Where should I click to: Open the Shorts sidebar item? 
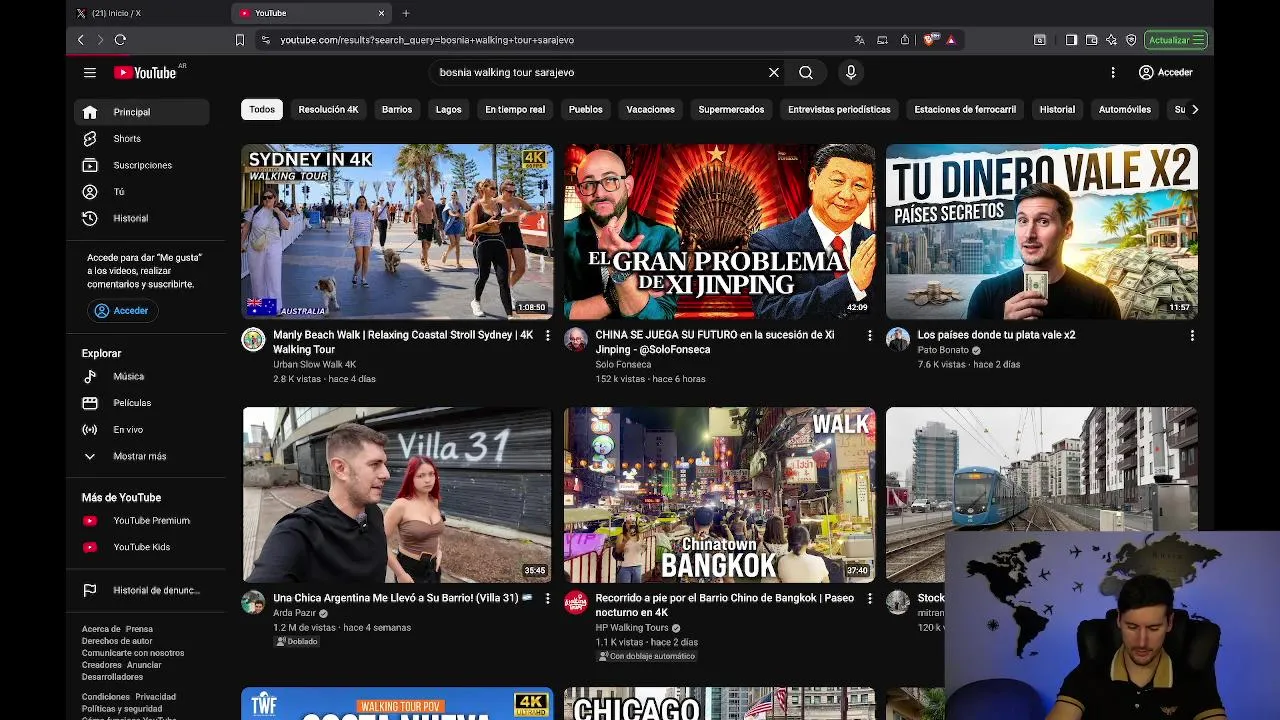(x=141, y=139)
